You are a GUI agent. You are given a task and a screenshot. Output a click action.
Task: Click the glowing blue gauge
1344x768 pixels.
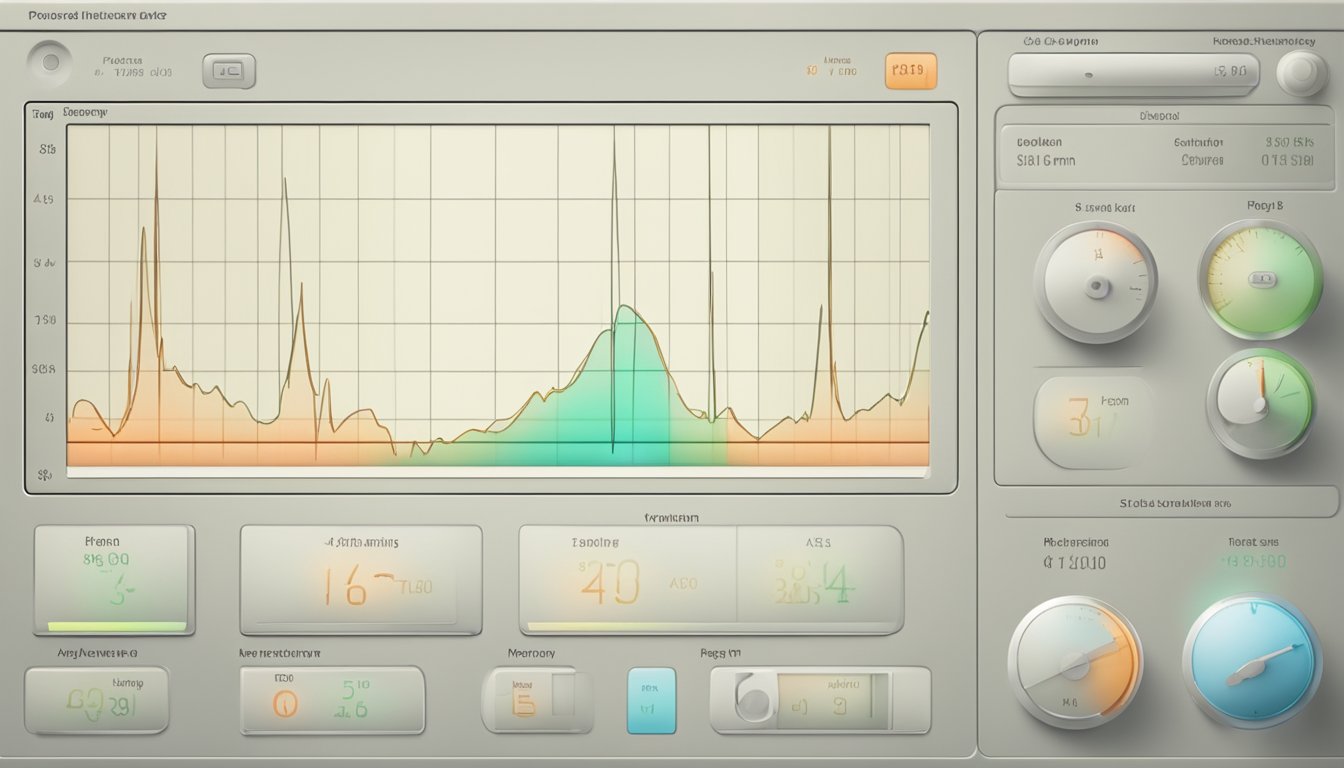[1251, 662]
